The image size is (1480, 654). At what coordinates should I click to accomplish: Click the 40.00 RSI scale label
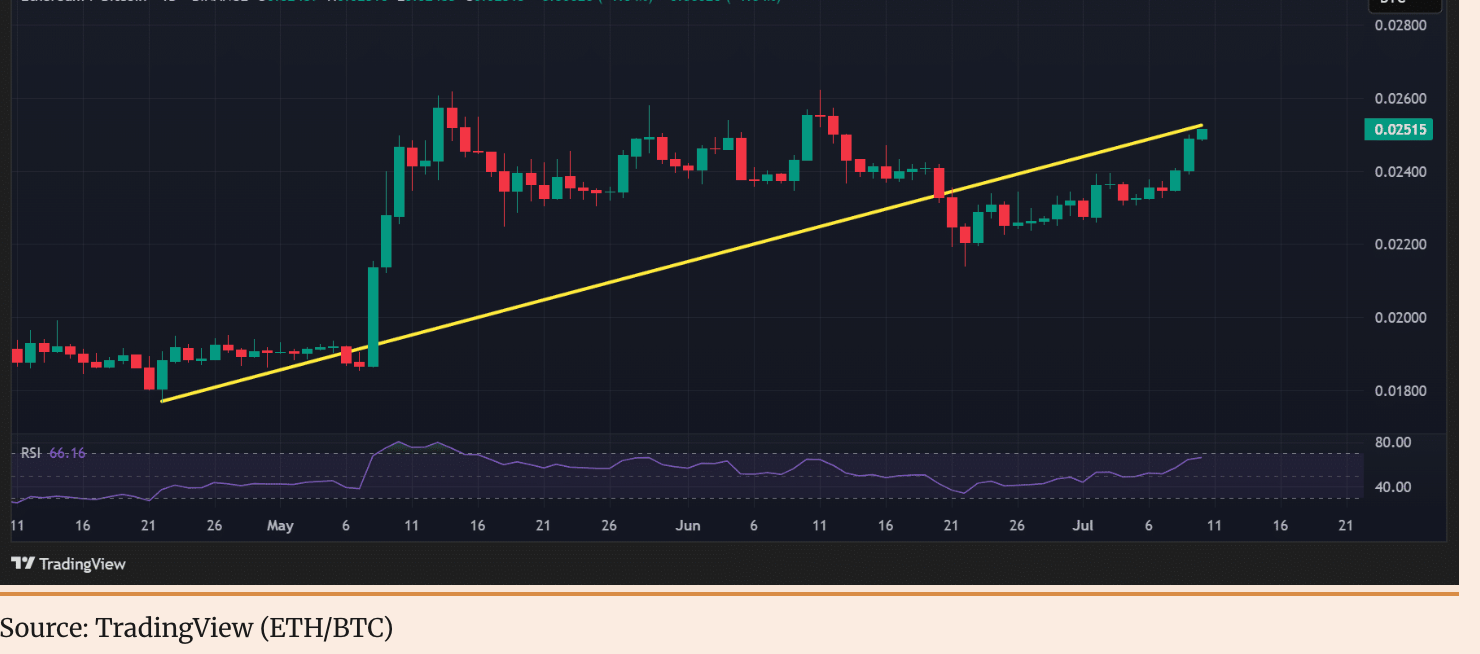(x=1394, y=487)
